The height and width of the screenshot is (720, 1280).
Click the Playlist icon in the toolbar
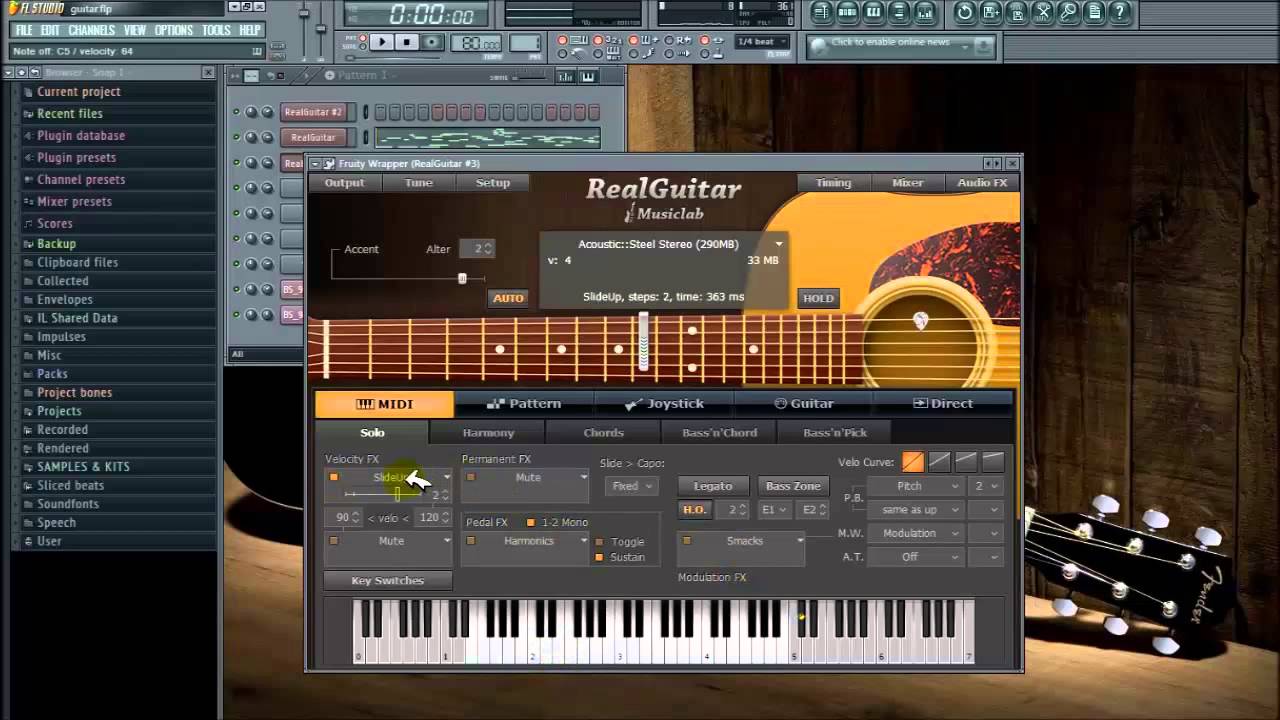(x=821, y=12)
